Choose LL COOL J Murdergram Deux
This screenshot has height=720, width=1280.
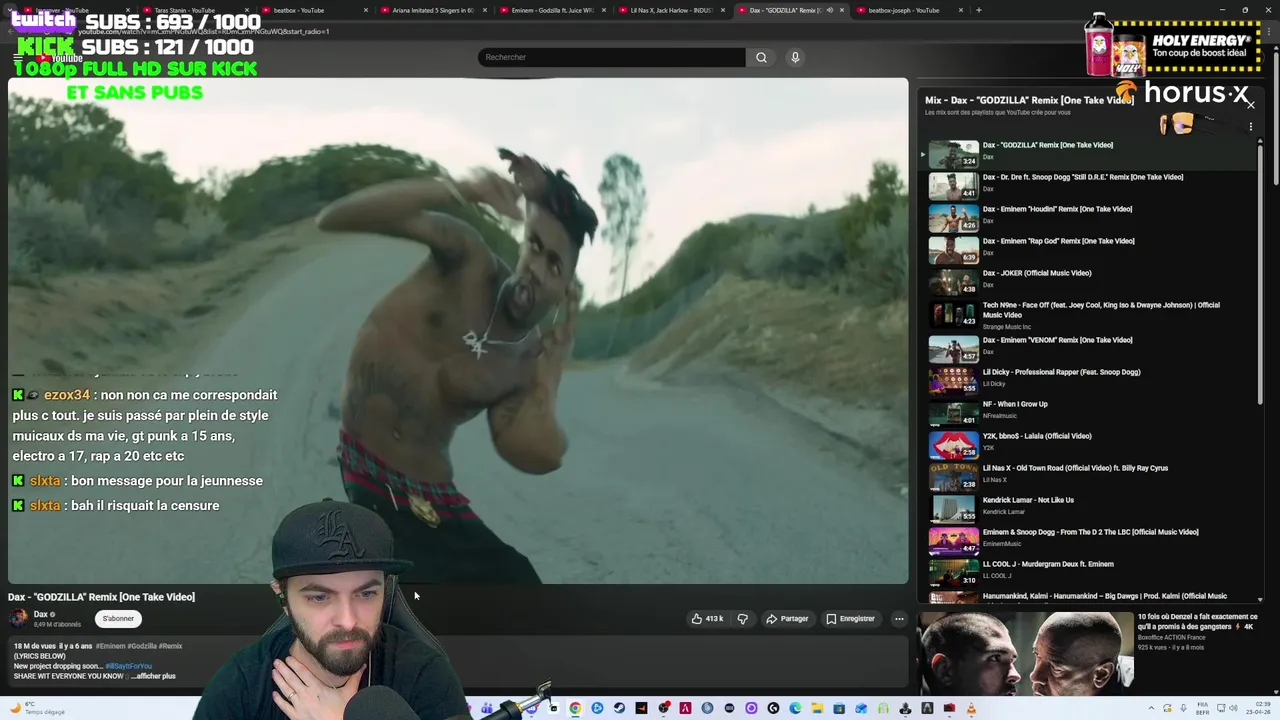[1088, 573]
